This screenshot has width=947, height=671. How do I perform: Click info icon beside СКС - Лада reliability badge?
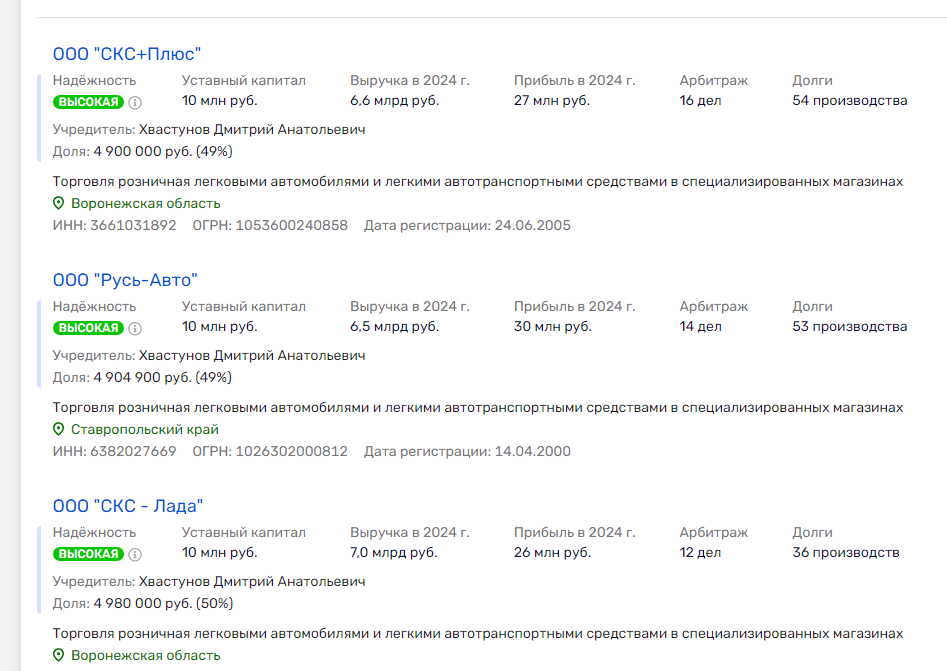click(x=136, y=554)
